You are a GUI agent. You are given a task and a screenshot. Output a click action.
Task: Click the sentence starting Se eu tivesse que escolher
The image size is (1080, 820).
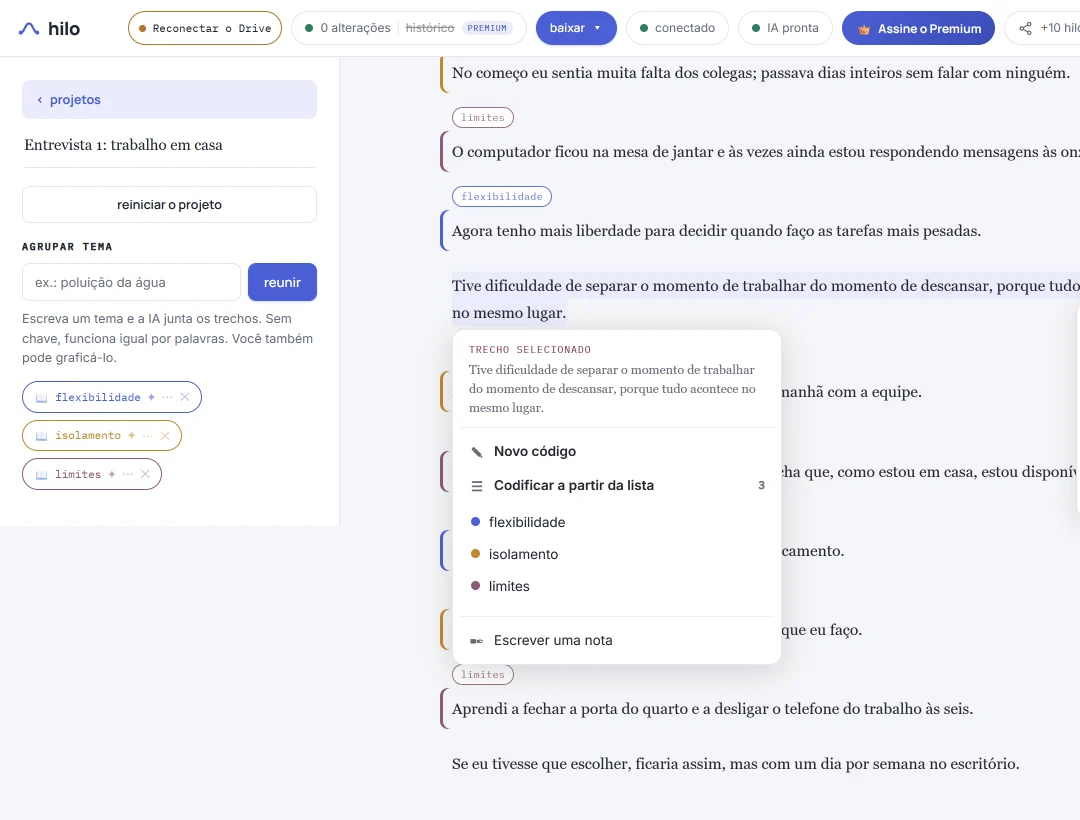point(736,764)
